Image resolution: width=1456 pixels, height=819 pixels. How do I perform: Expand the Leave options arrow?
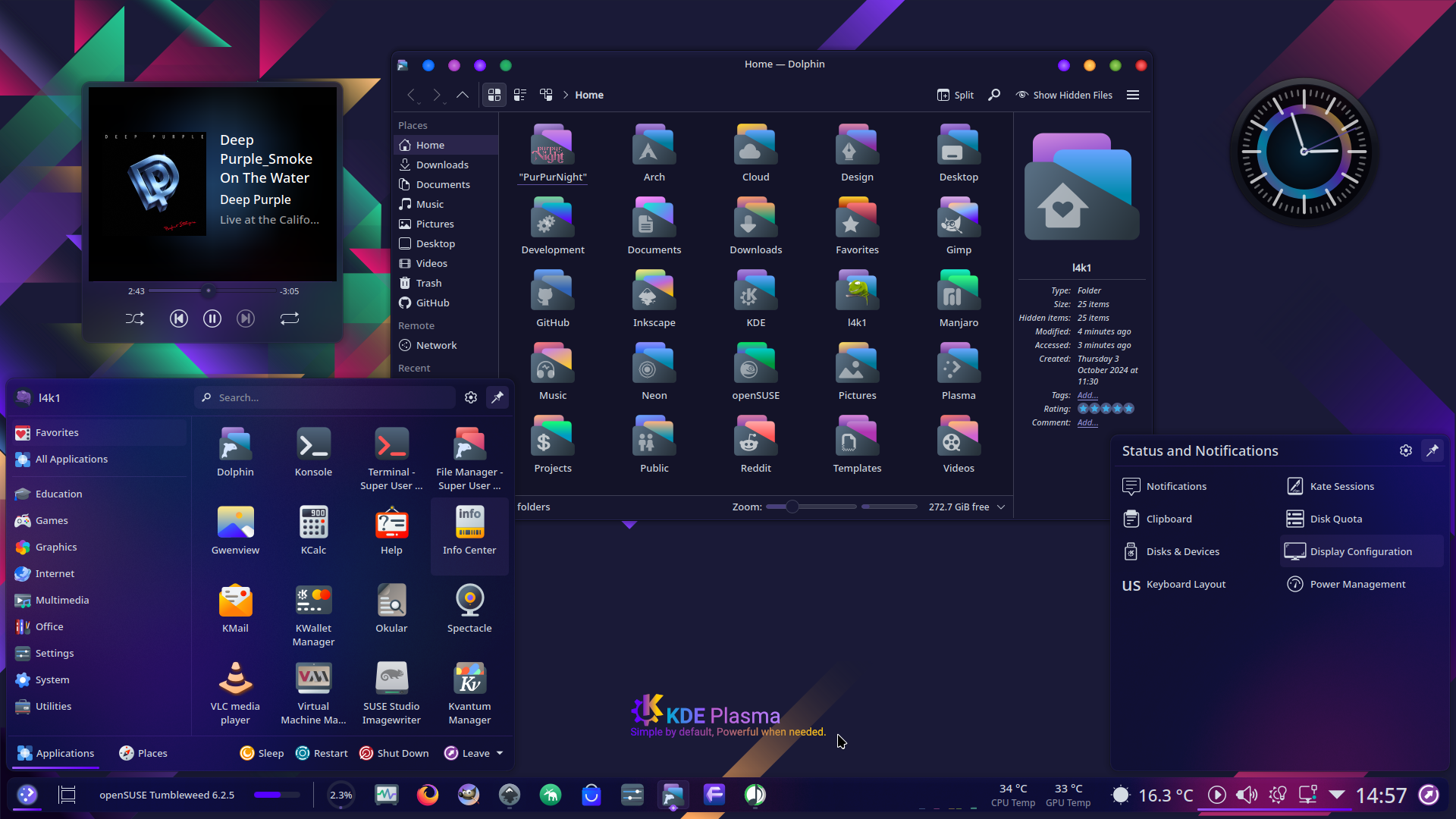pos(500,753)
